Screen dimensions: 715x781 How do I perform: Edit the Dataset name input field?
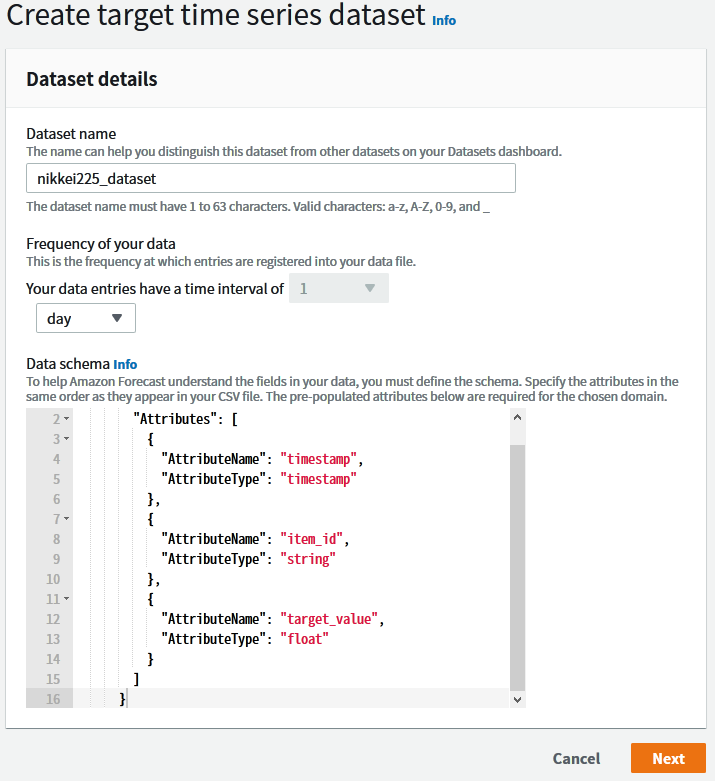click(270, 178)
